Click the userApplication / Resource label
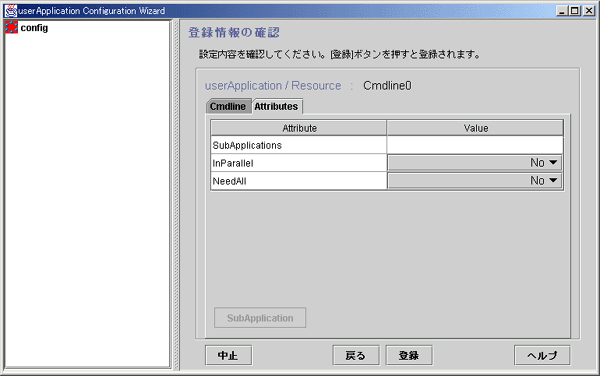The width and height of the screenshot is (600, 376). coord(273,86)
